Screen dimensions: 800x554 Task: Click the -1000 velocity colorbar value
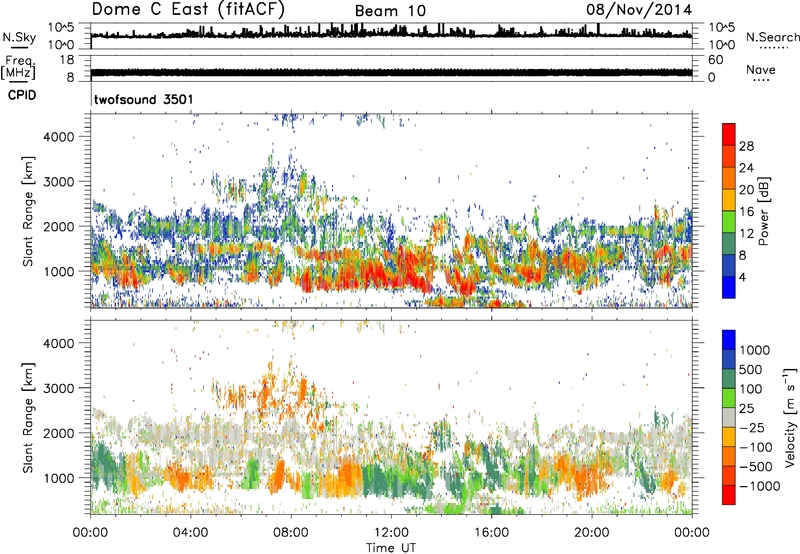[759, 486]
